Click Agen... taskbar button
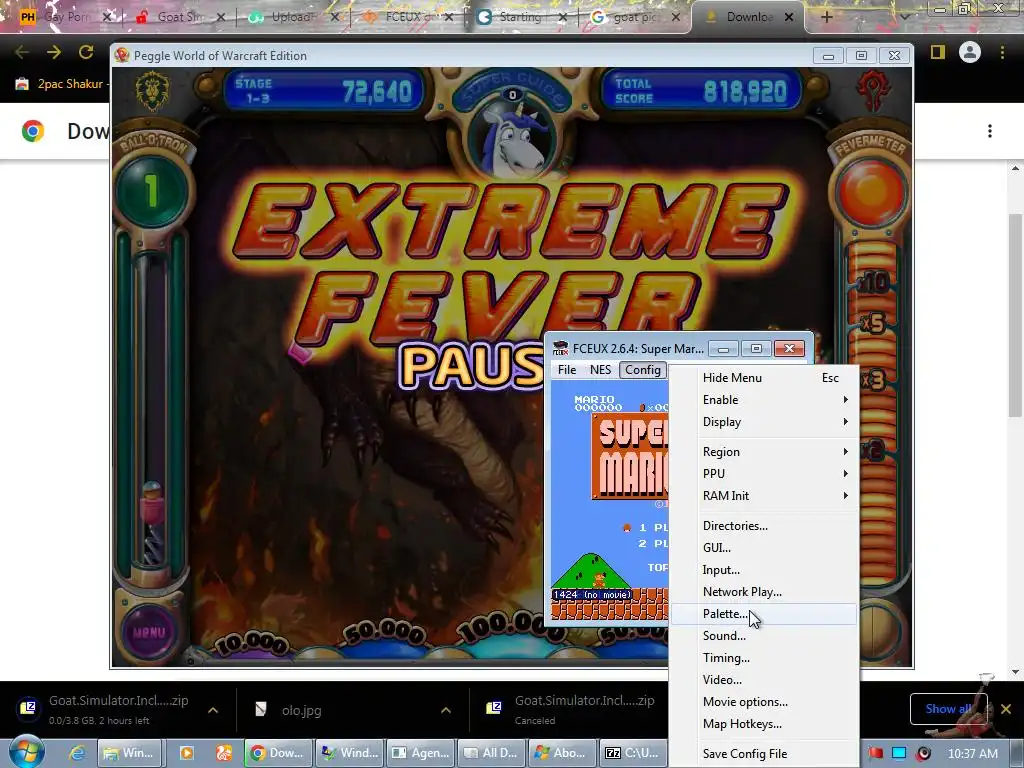Image resolution: width=1024 pixels, height=768 pixels. coord(420,753)
